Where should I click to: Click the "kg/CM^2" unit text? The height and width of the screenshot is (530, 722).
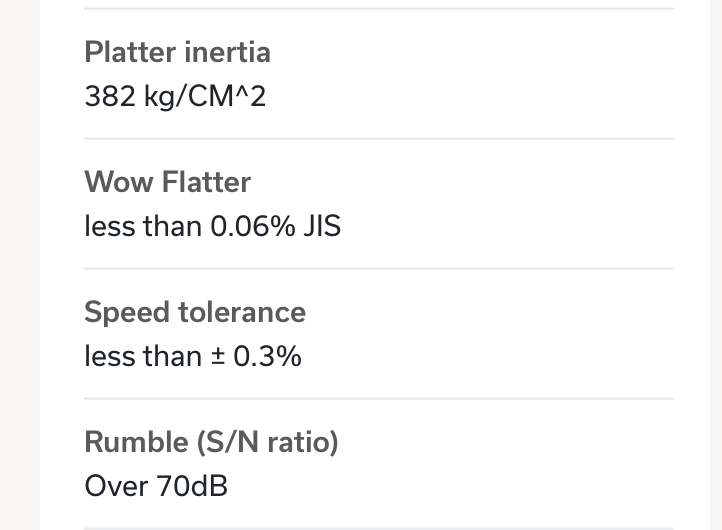[205, 97]
